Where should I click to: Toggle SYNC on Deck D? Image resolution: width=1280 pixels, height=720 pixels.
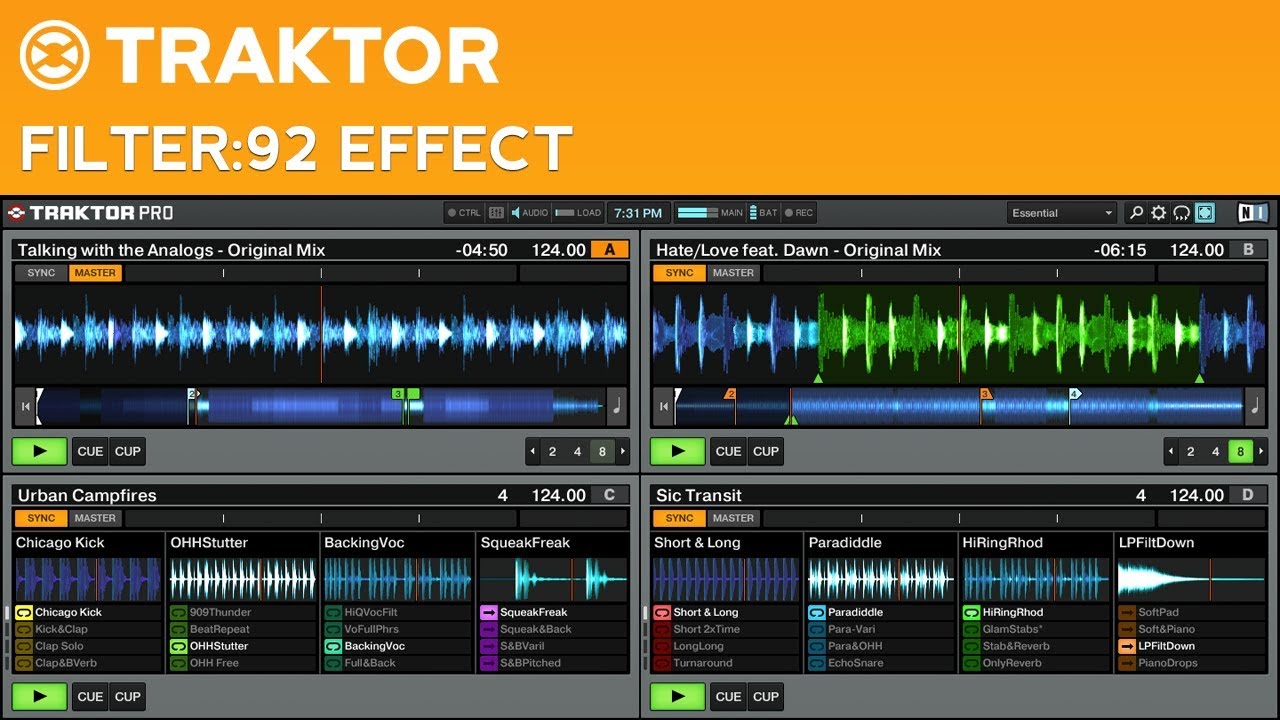[679, 518]
